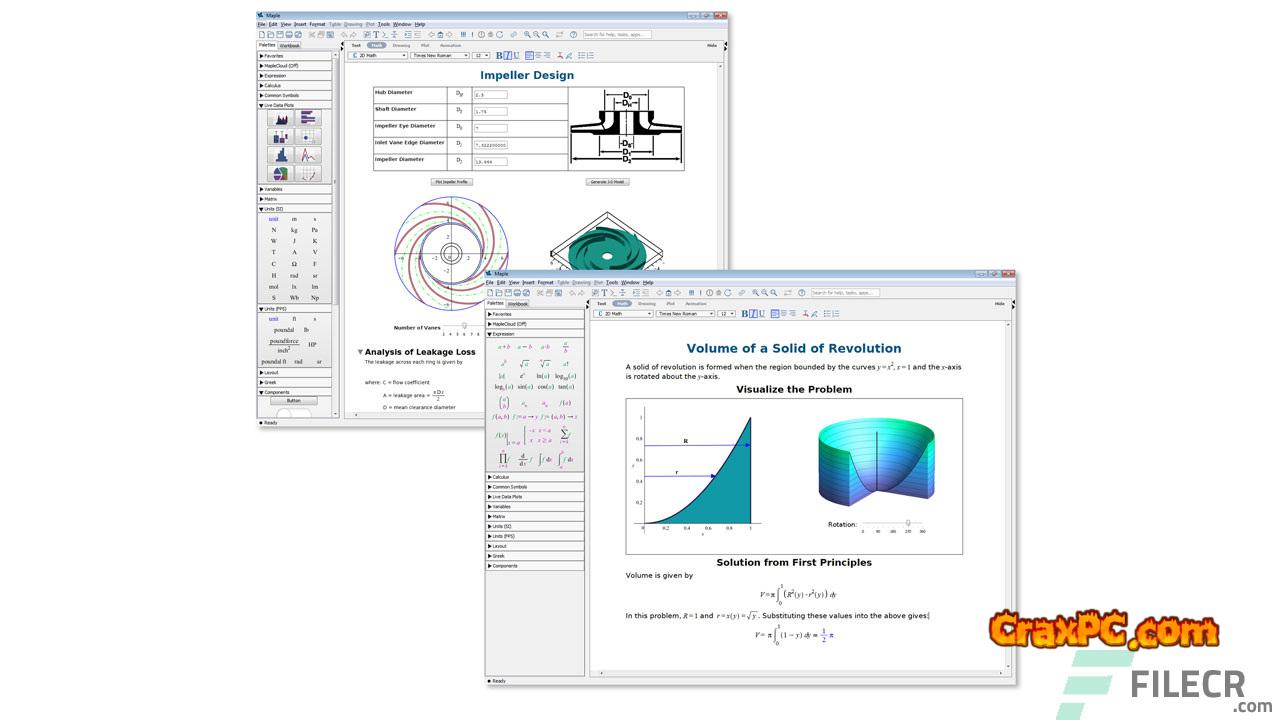1280x720 pixels.
Task: Select the area chart plot icon
Action: (x=281, y=118)
